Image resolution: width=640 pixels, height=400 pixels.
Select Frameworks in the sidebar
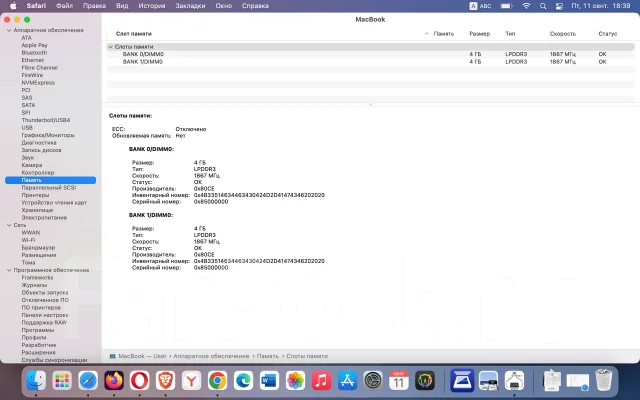(x=37, y=278)
